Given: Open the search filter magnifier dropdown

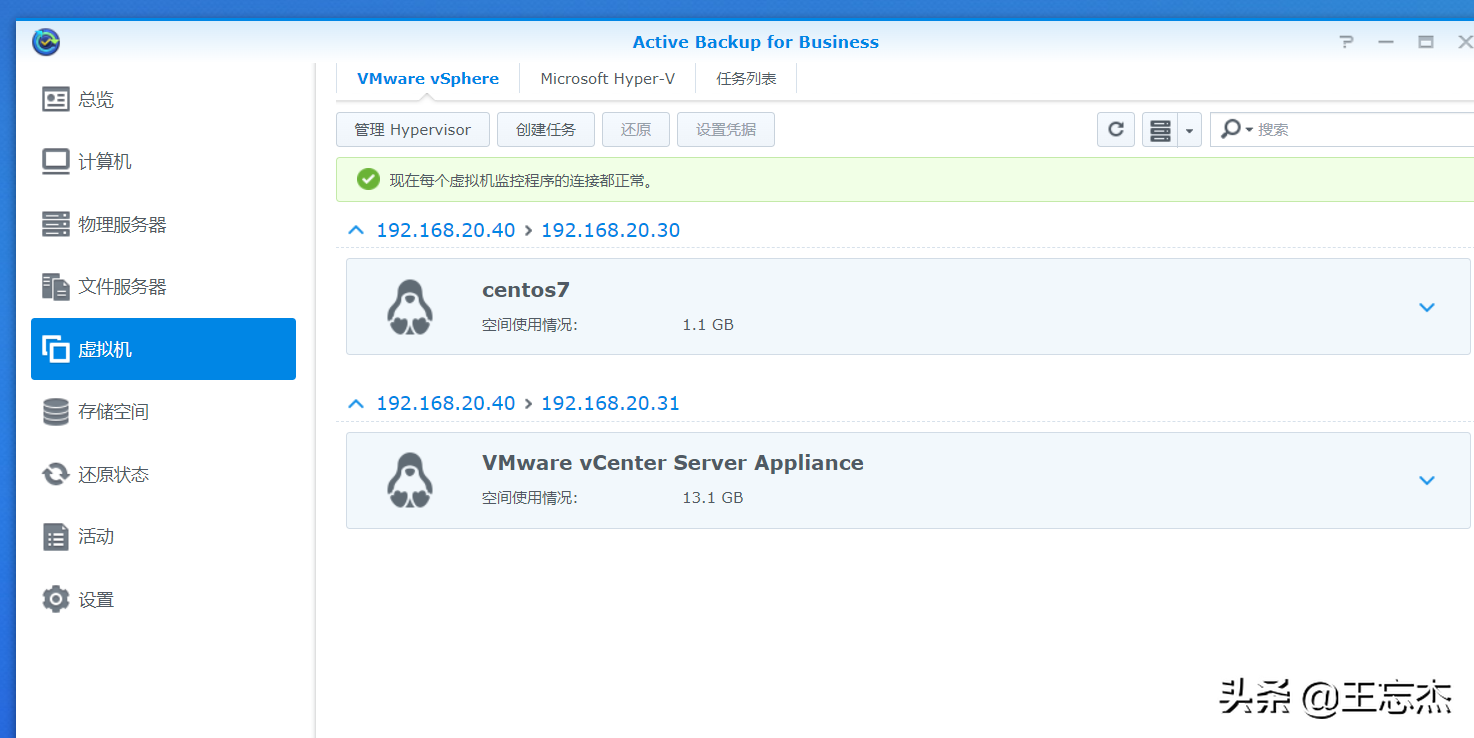Looking at the screenshot, I should pyautogui.click(x=1237, y=129).
